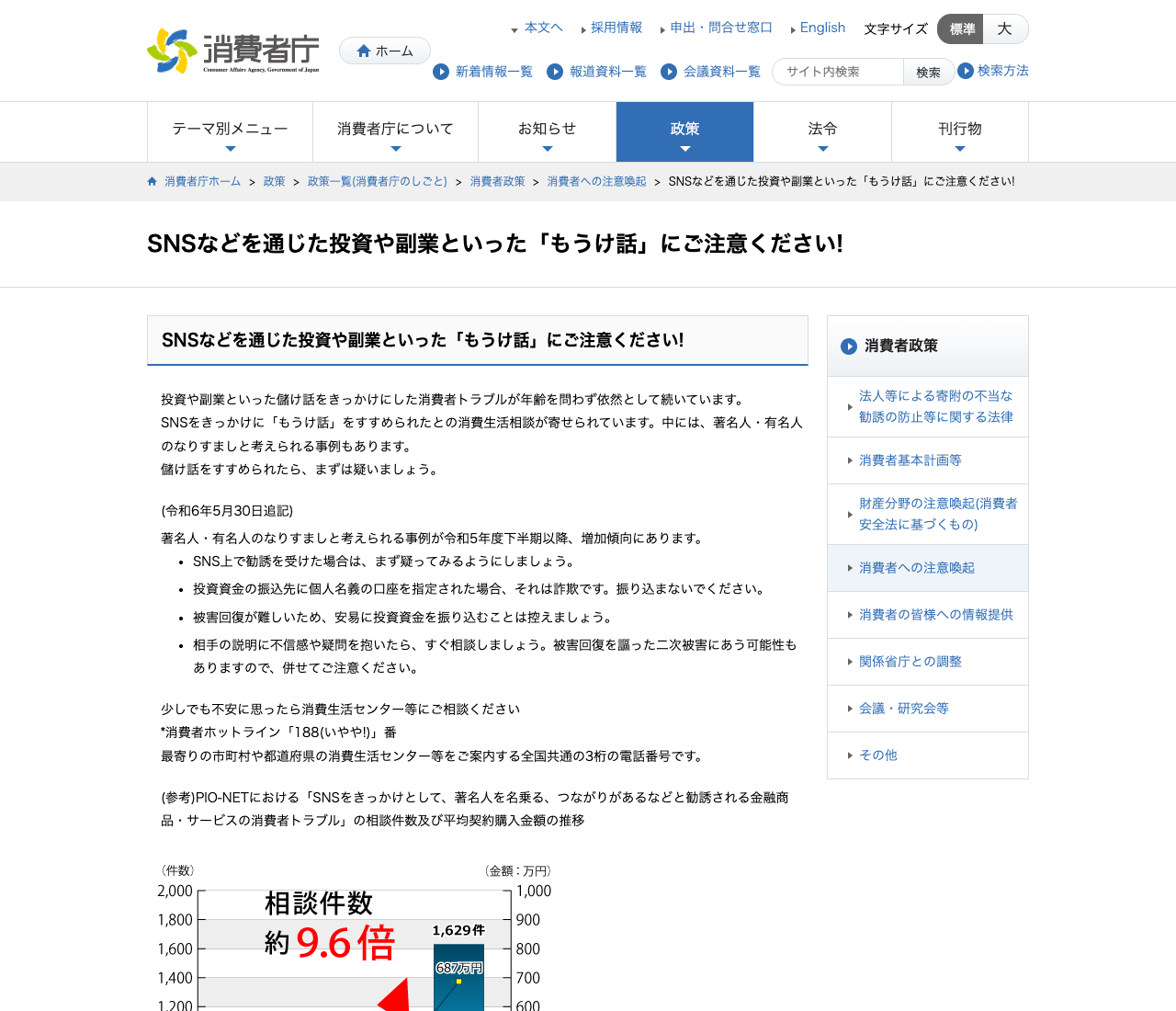Open 会議資料一覧 link
Screen dimensions: 1176x1011
click(722, 71)
